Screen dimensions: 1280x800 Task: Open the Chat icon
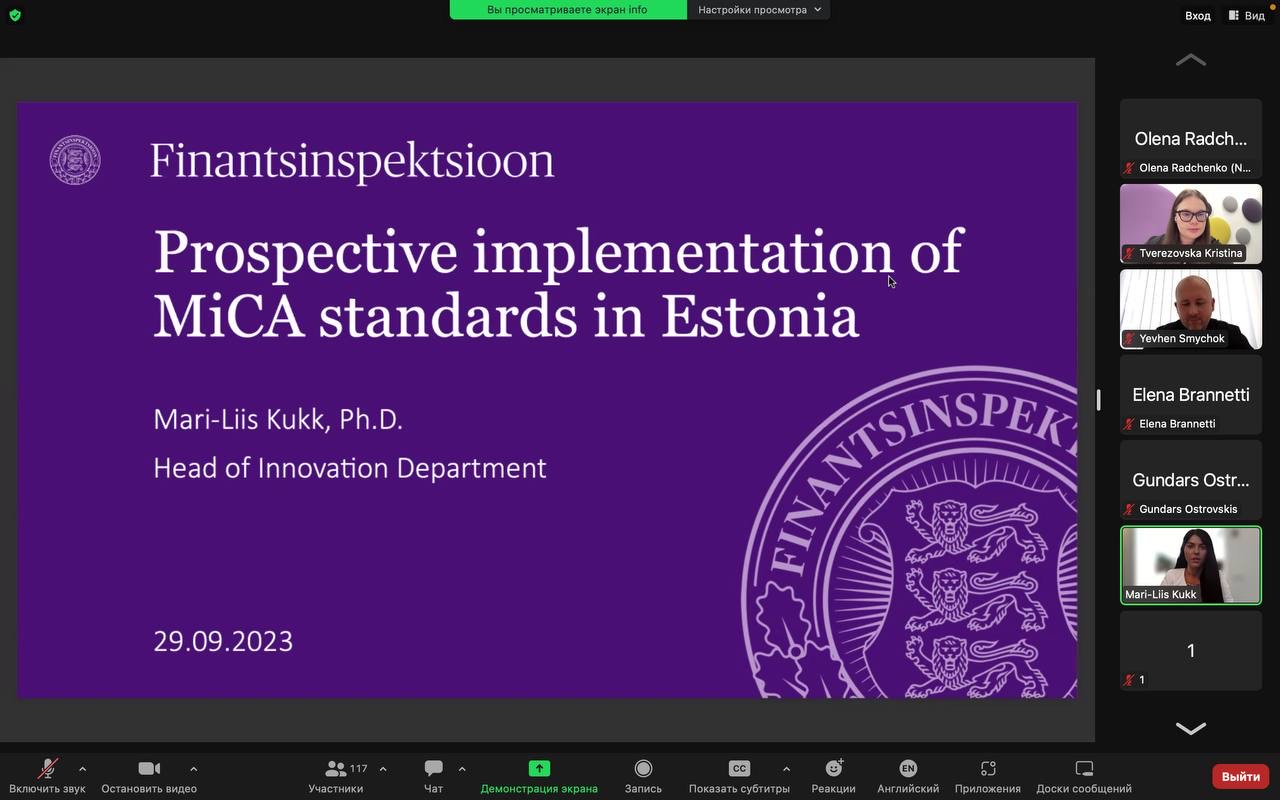pyautogui.click(x=433, y=769)
